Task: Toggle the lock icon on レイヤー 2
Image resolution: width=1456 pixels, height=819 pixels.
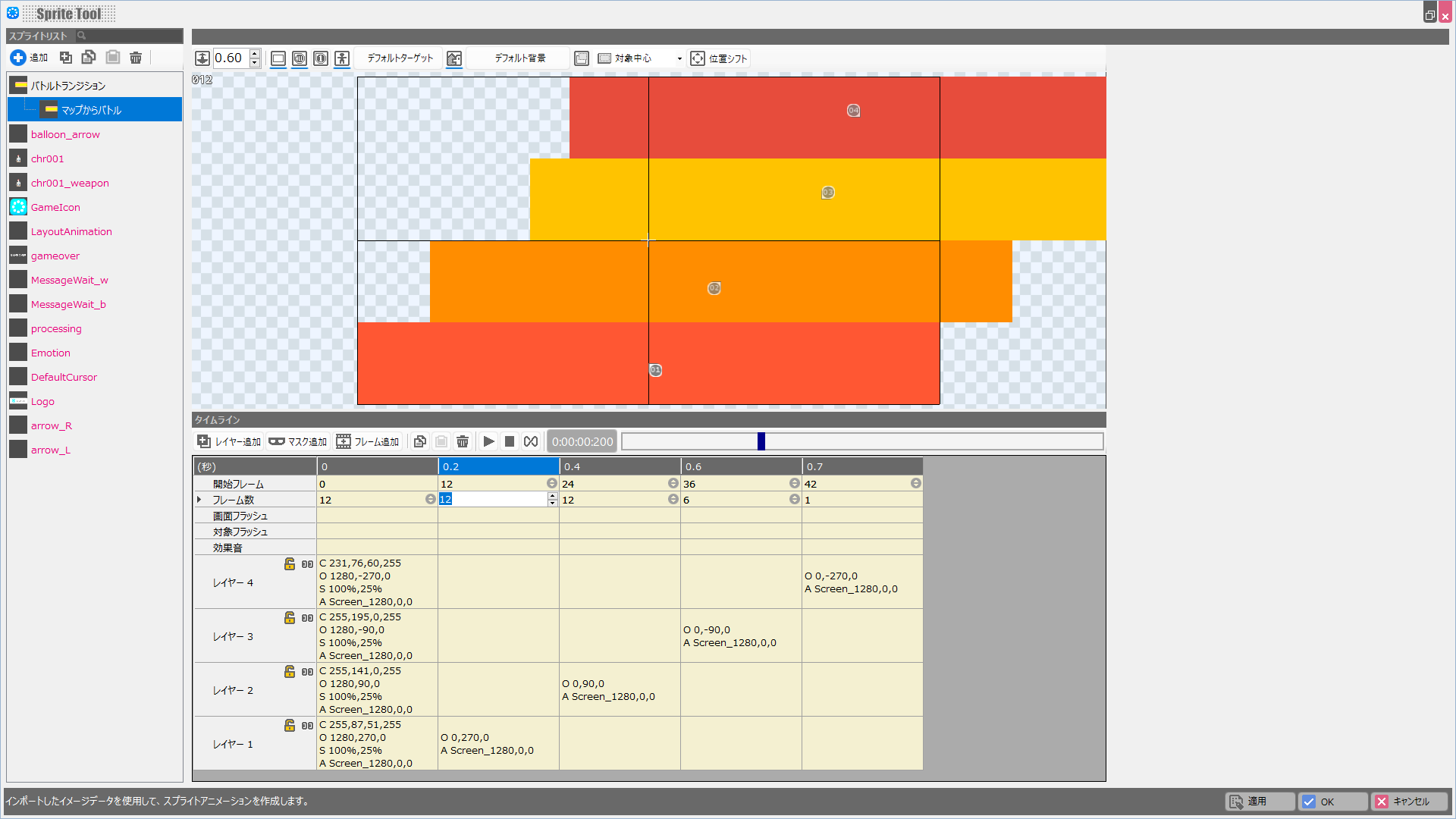Action: coord(290,672)
